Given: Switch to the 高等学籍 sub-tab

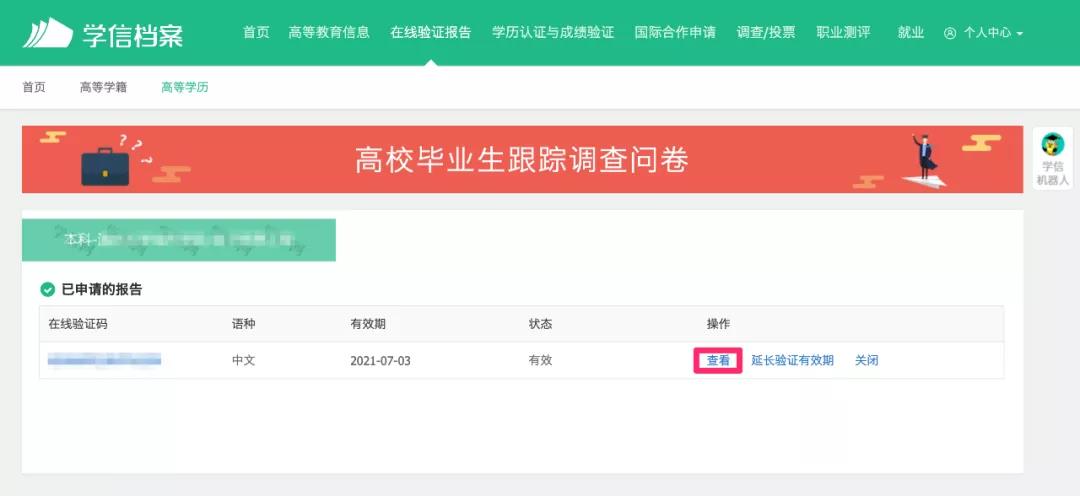Looking at the screenshot, I should click(103, 87).
